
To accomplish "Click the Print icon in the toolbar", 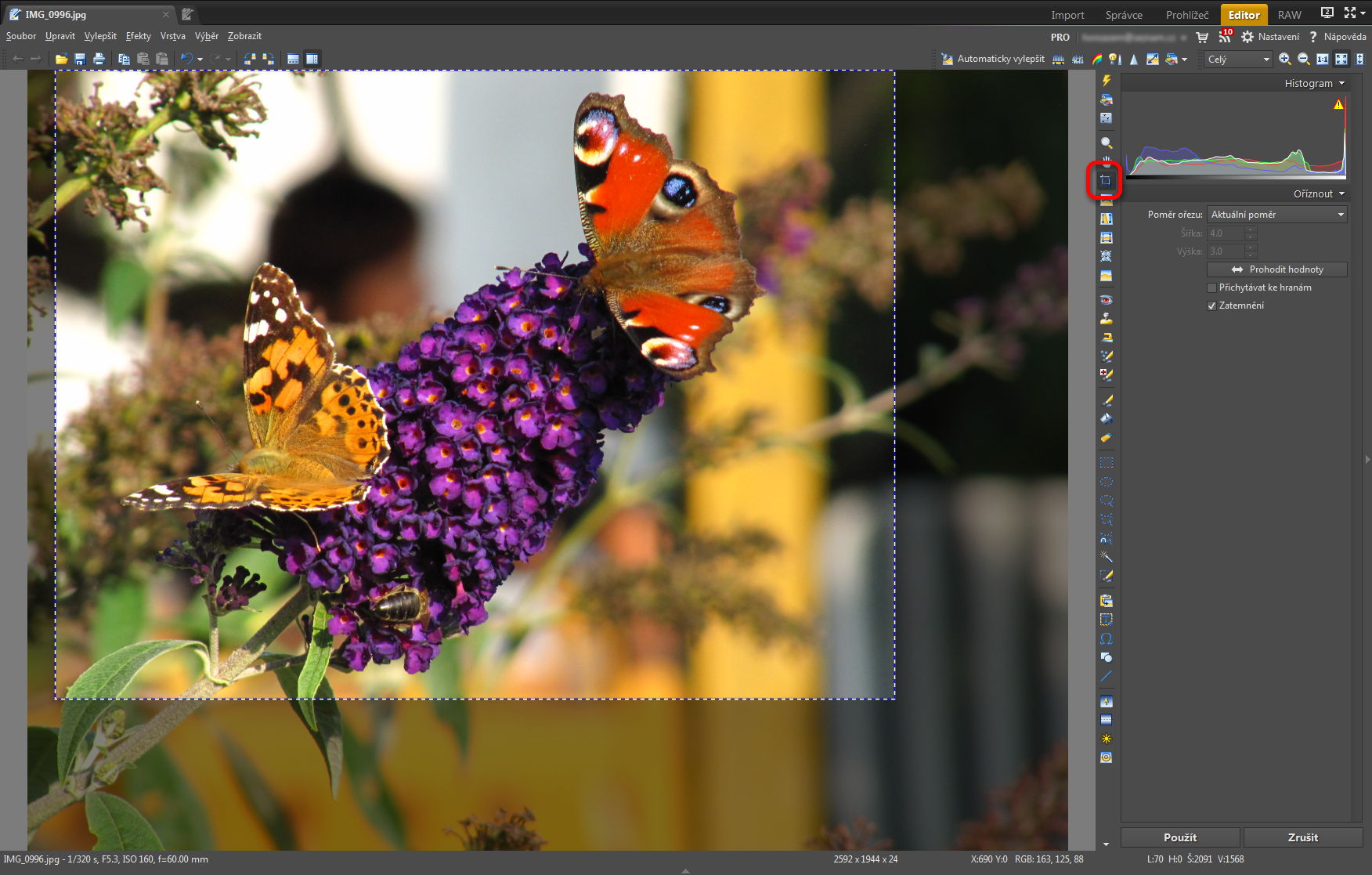I will click(99, 59).
